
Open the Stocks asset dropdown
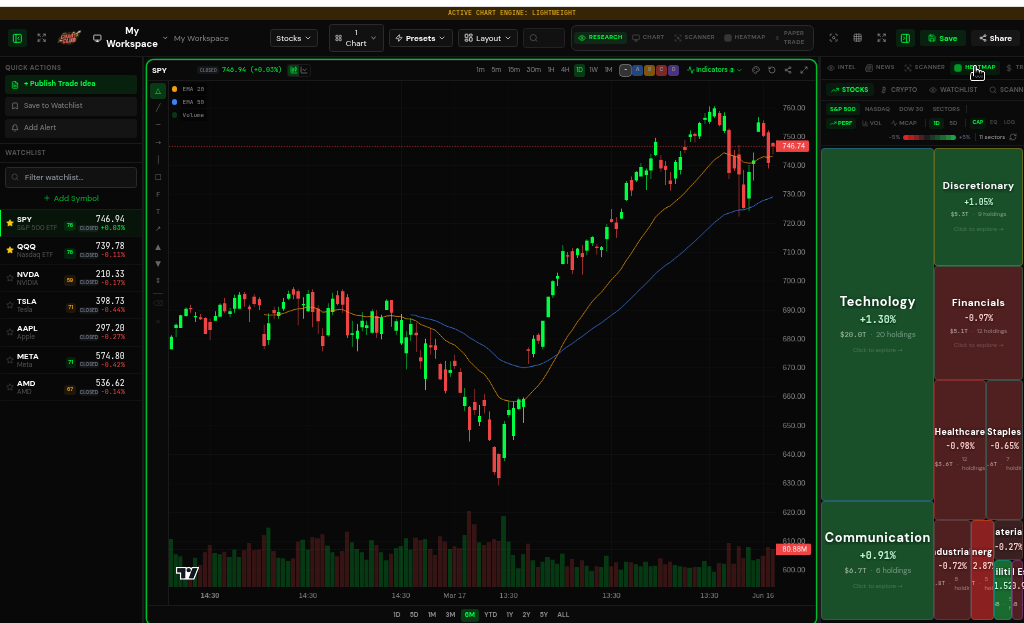293,39
